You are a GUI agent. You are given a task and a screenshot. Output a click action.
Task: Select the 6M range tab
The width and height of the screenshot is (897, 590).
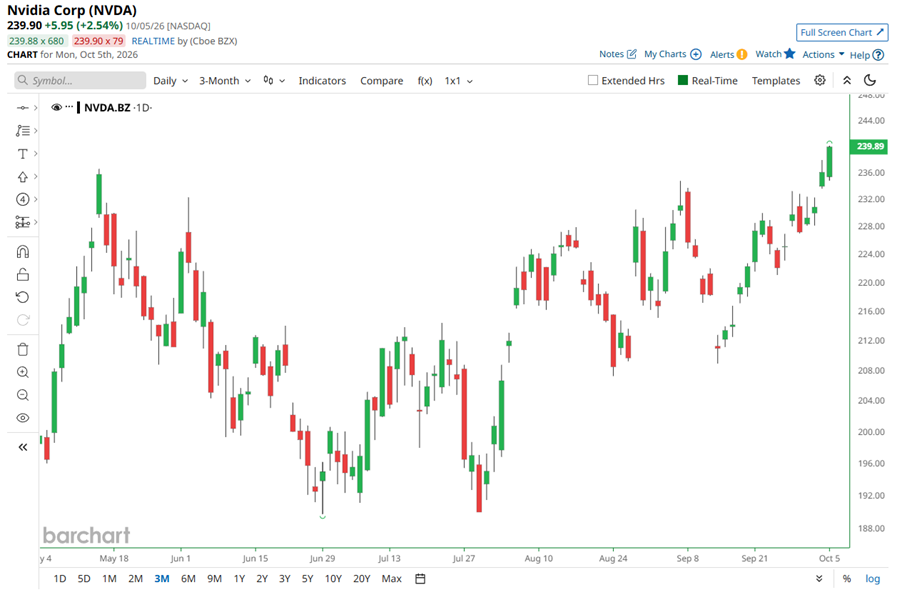tap(188, 579)
